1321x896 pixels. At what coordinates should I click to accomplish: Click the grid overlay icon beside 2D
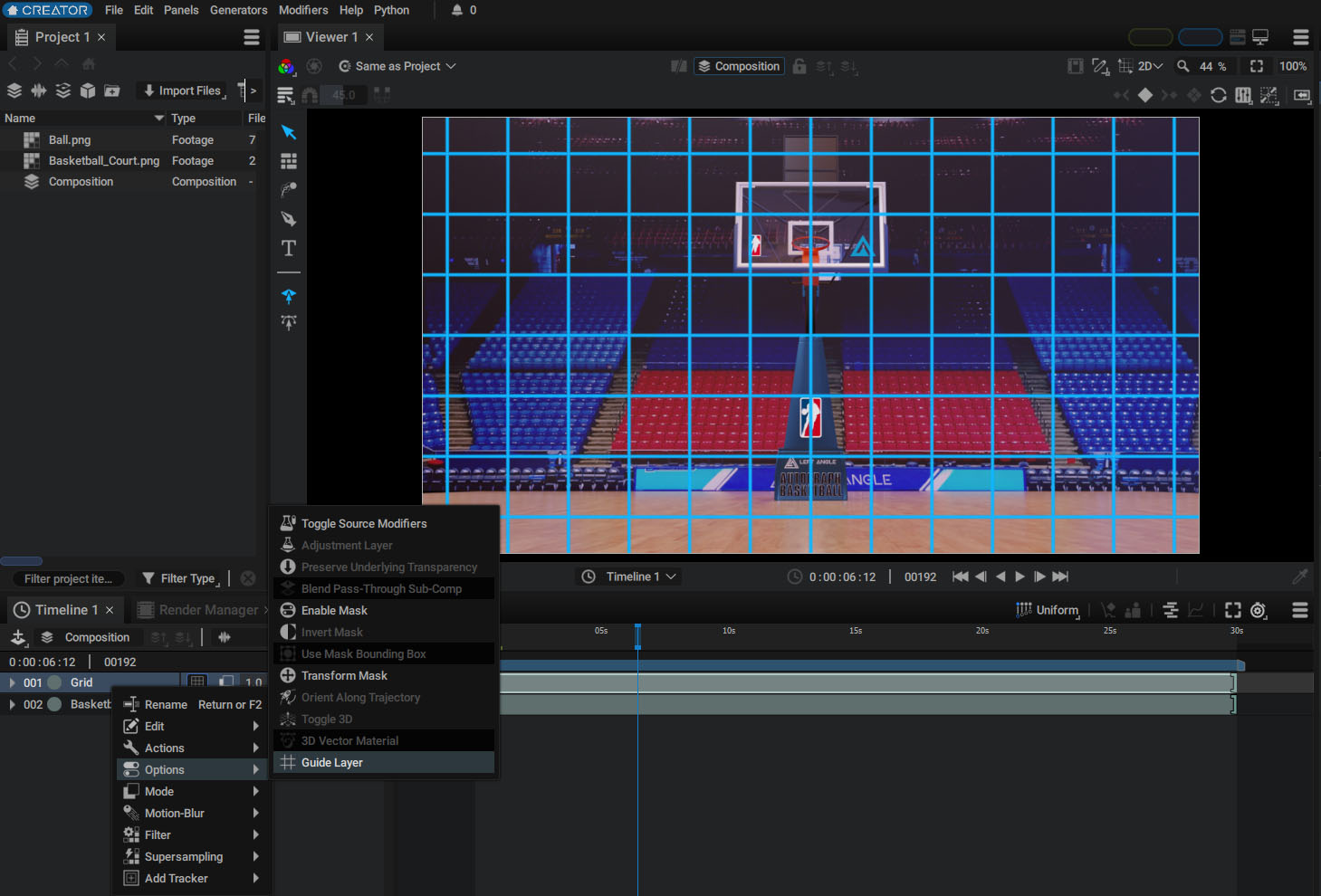(x=1125, y=66)
